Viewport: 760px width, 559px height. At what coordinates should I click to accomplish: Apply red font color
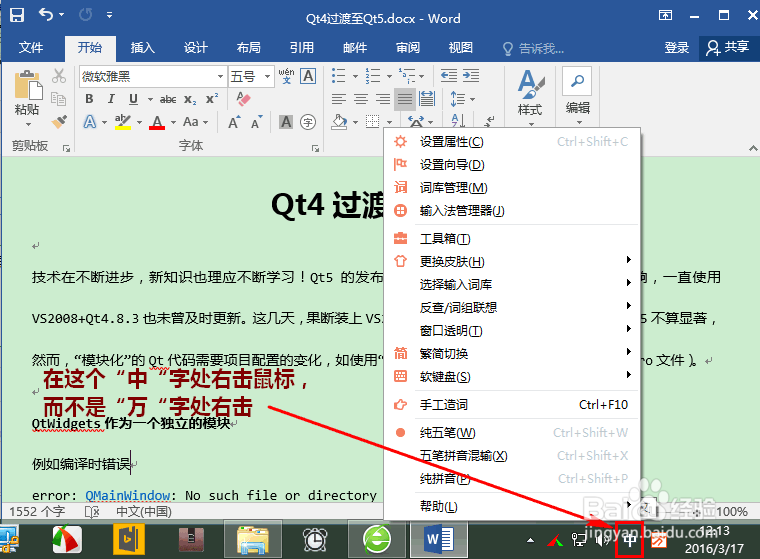(157, 122)
